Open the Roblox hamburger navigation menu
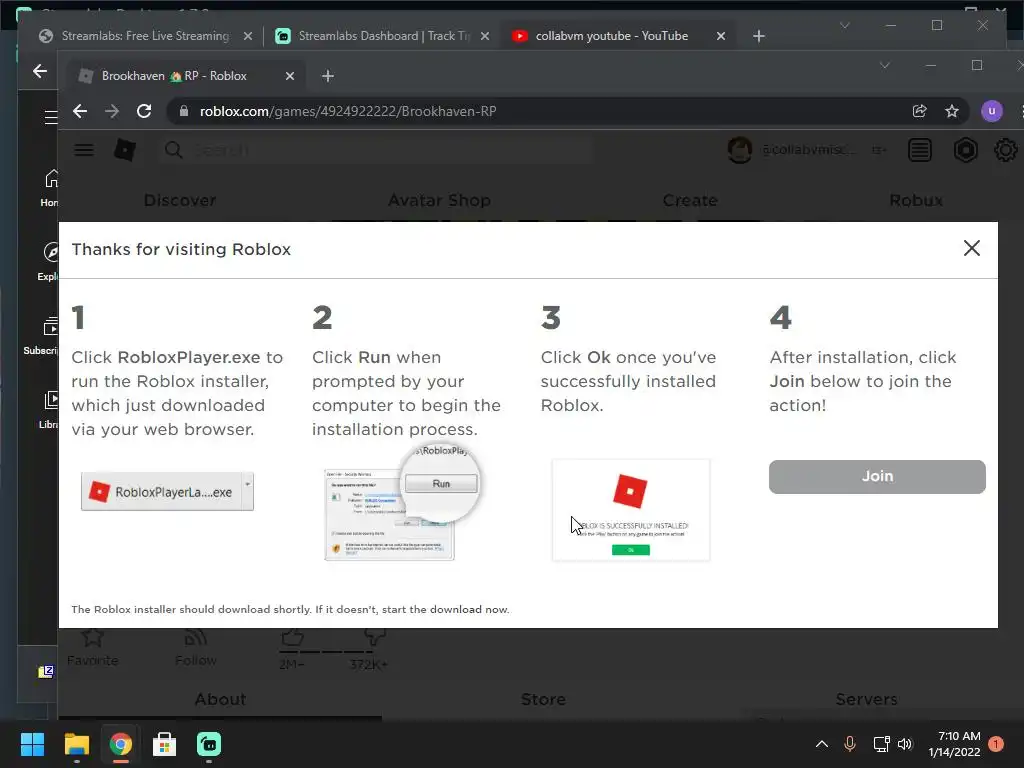This screenshot has height=768, width=1024. pyautogui.click(x=84, y=150)
